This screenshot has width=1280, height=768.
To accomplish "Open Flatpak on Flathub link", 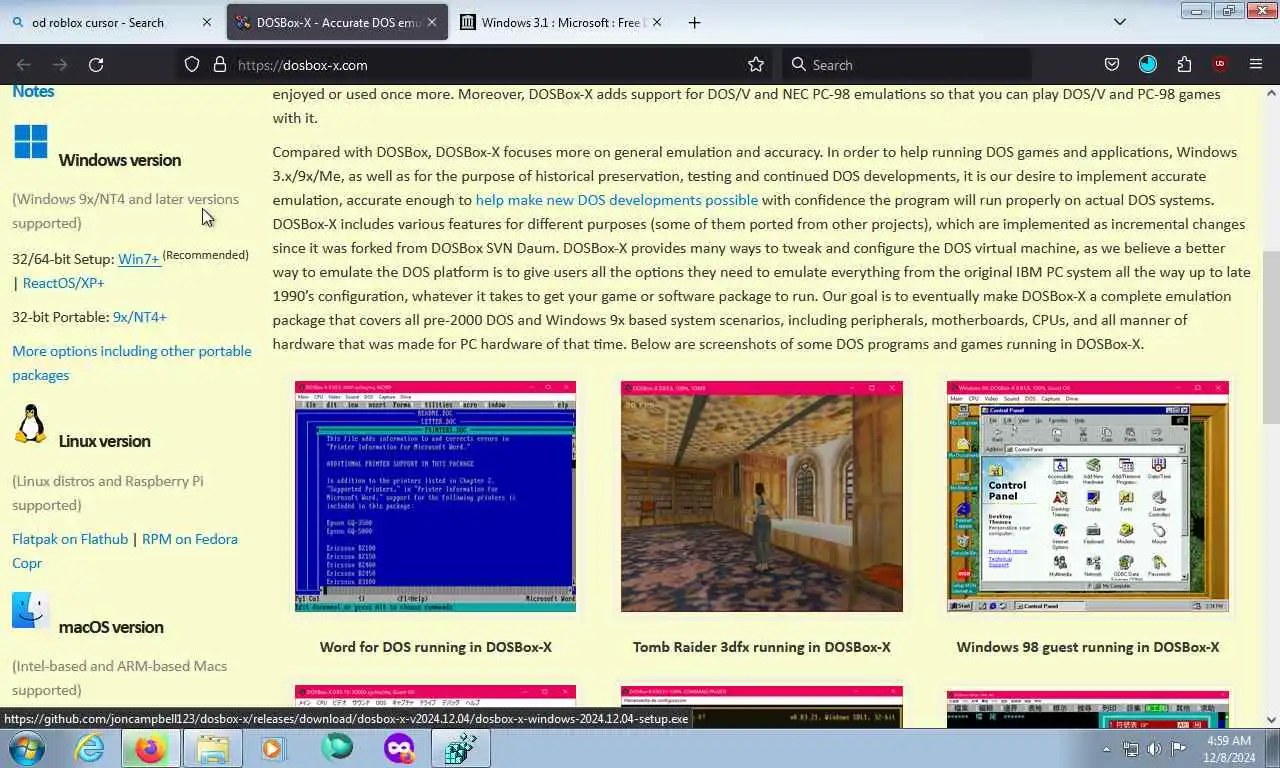I will click(x=70, y=539).
